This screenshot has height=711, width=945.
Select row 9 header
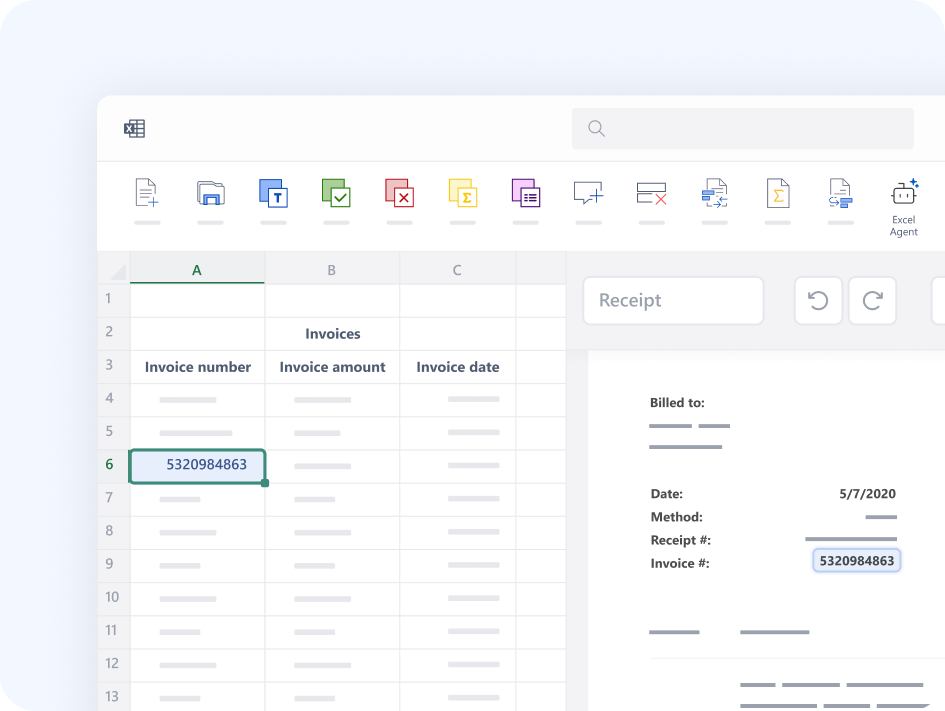pos(112,564)
